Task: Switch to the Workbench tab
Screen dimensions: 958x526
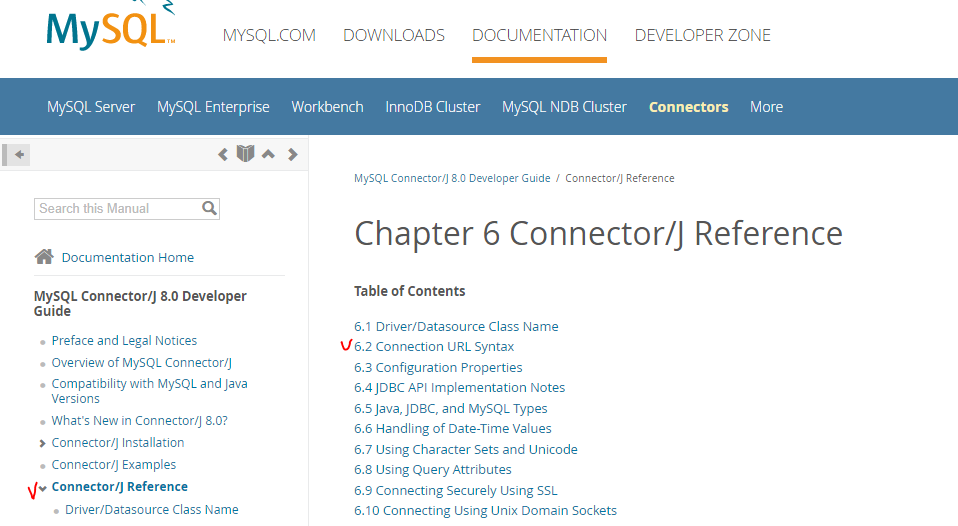Action: coord(327,107)
